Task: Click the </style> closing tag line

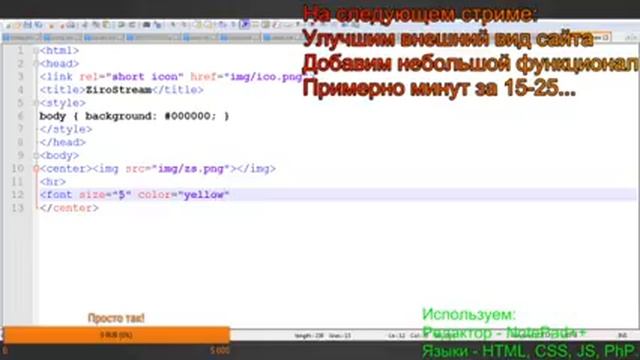Action: [66, 129]
